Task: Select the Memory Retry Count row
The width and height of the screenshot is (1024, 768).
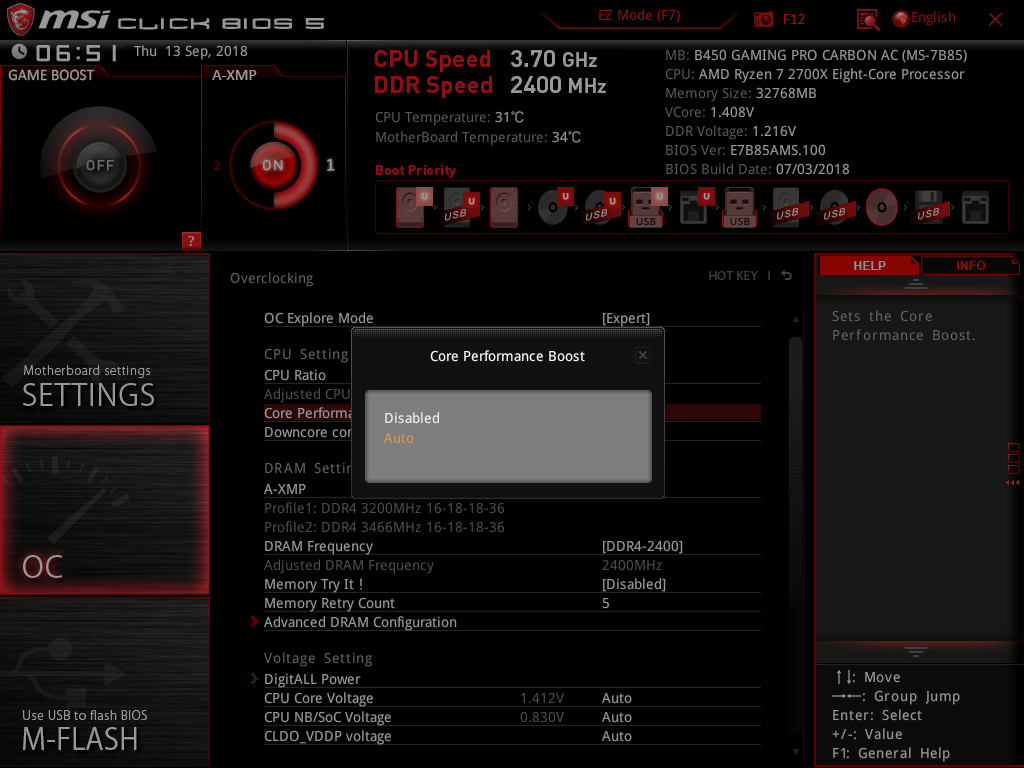Action: pos(512,603)
